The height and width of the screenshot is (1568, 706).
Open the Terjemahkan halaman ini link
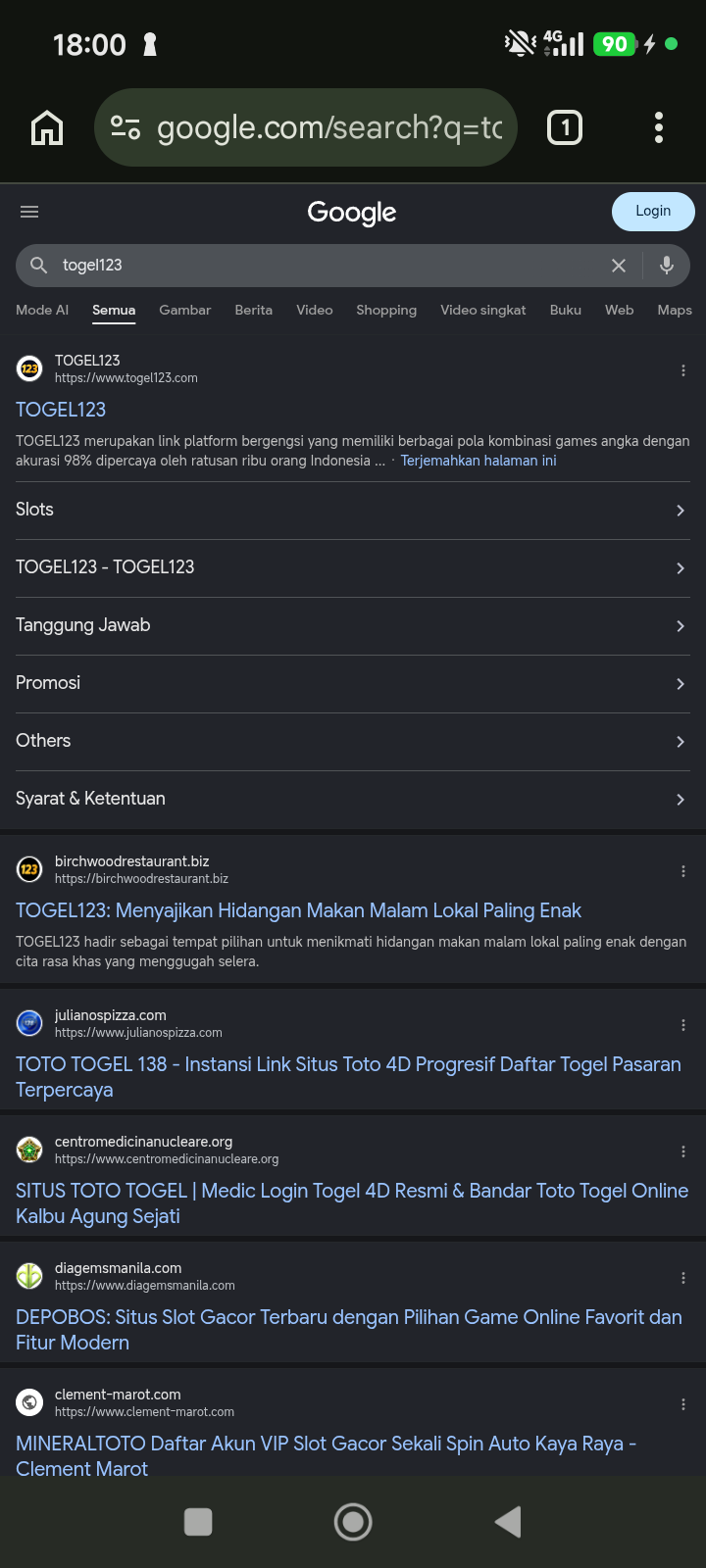tap(479, 461)
